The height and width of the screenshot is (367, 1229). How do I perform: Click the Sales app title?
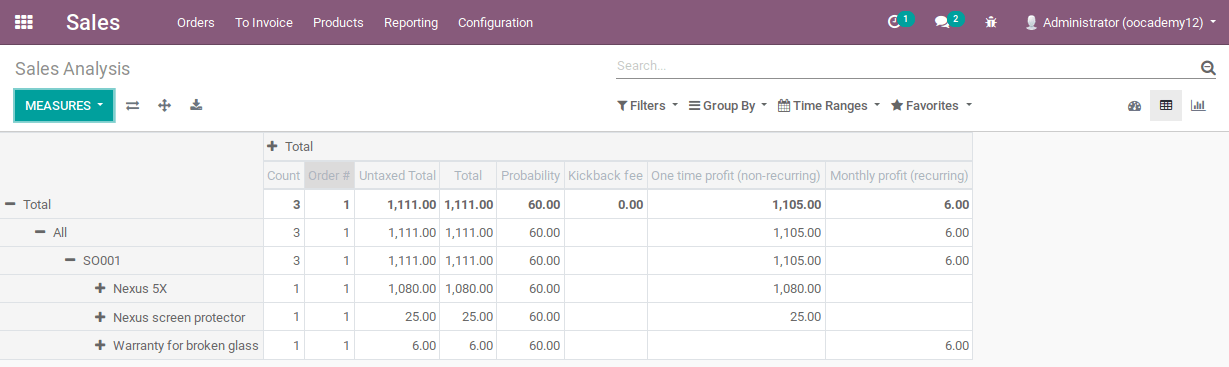coord(93,22)
